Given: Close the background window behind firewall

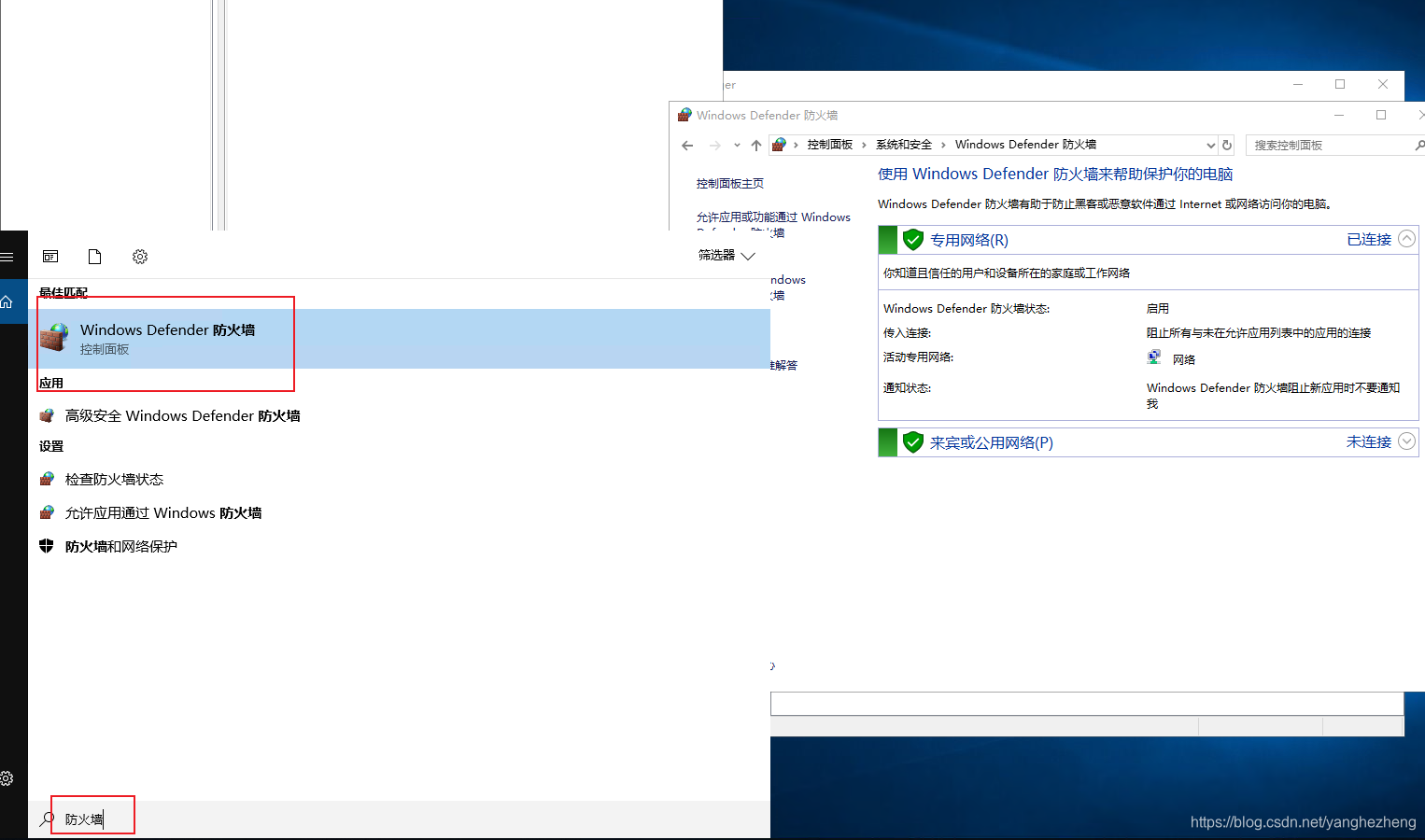Looking at the screenshot, I should click(1383, 84).
